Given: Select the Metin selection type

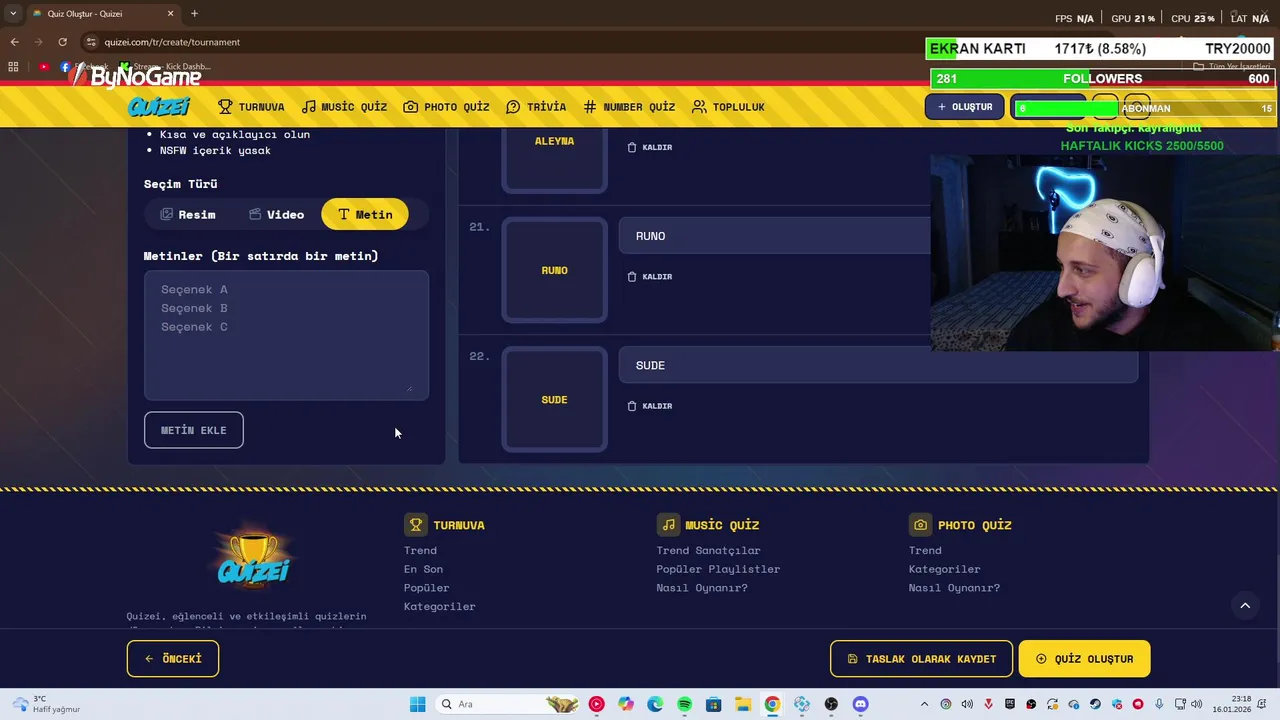Looking at the screenshot, I should click(365, 214).
